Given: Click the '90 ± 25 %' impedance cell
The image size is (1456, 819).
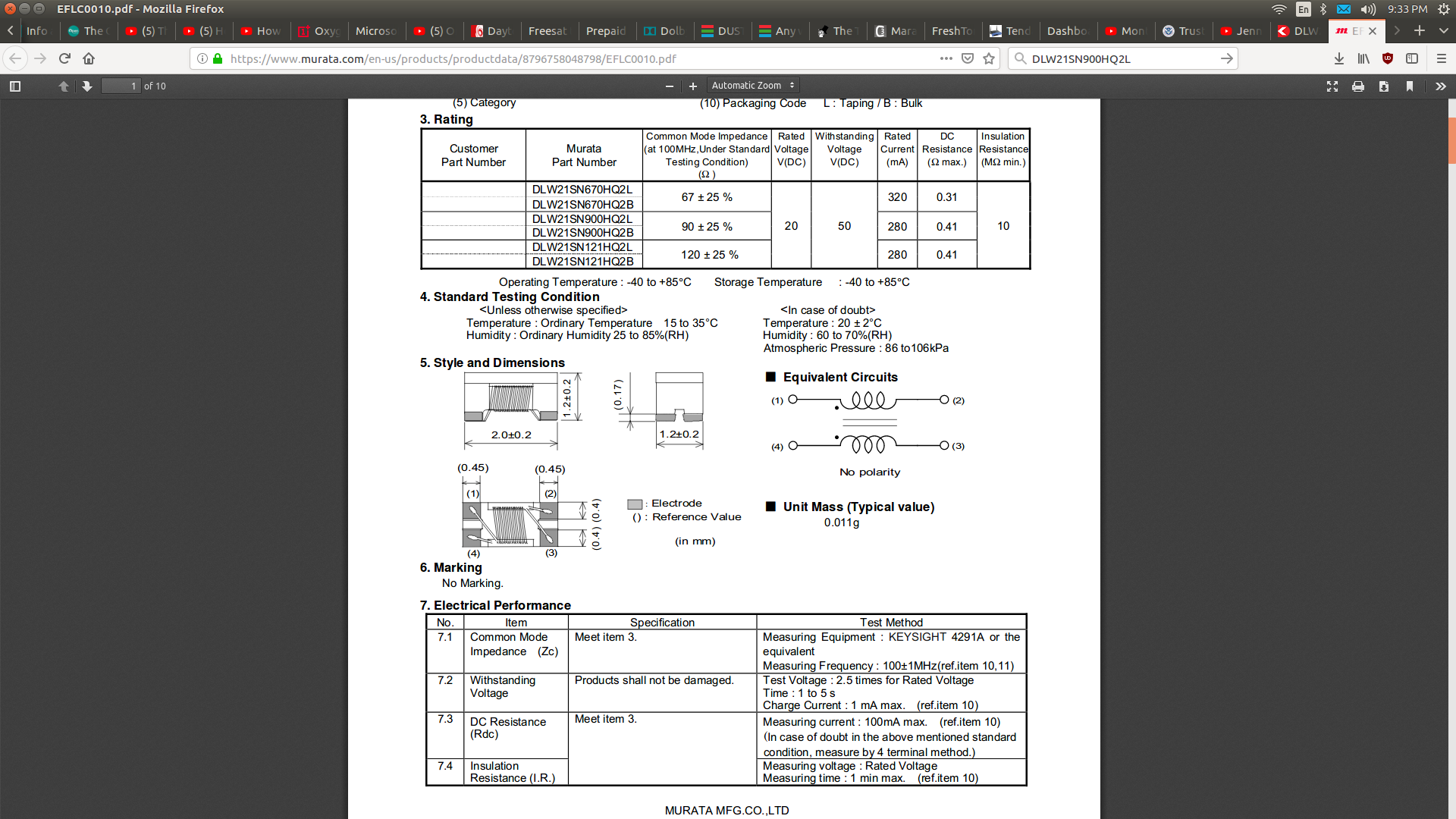Looking at the screenshot, I should [707, 227].
